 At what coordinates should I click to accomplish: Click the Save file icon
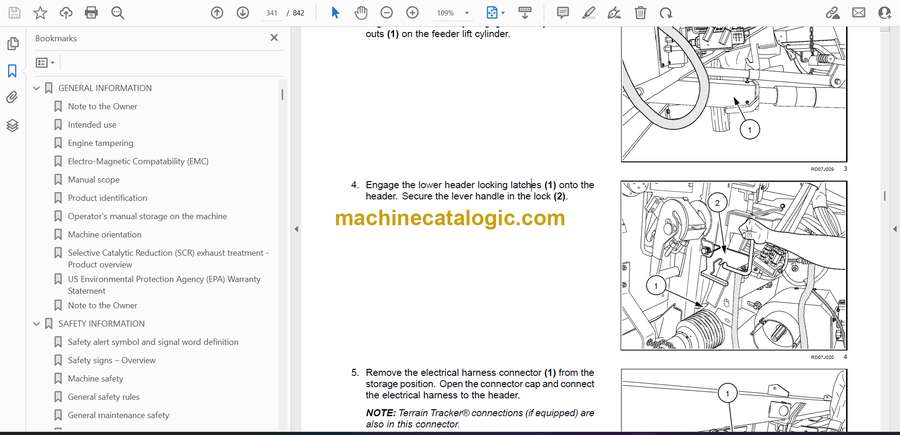point(14,13)
